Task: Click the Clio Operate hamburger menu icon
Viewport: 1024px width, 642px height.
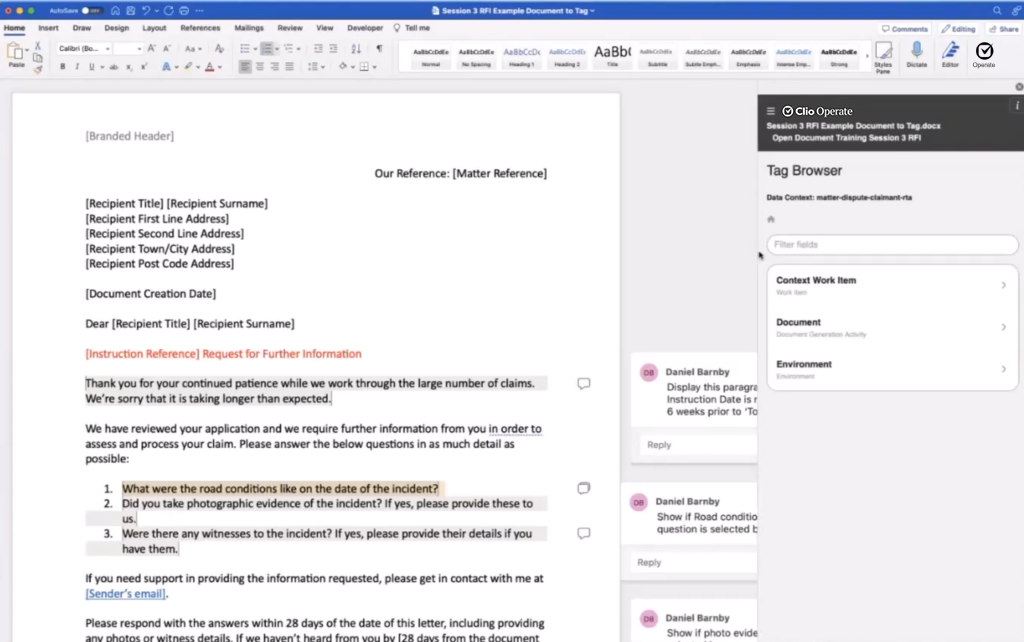Action: (771, 111)
